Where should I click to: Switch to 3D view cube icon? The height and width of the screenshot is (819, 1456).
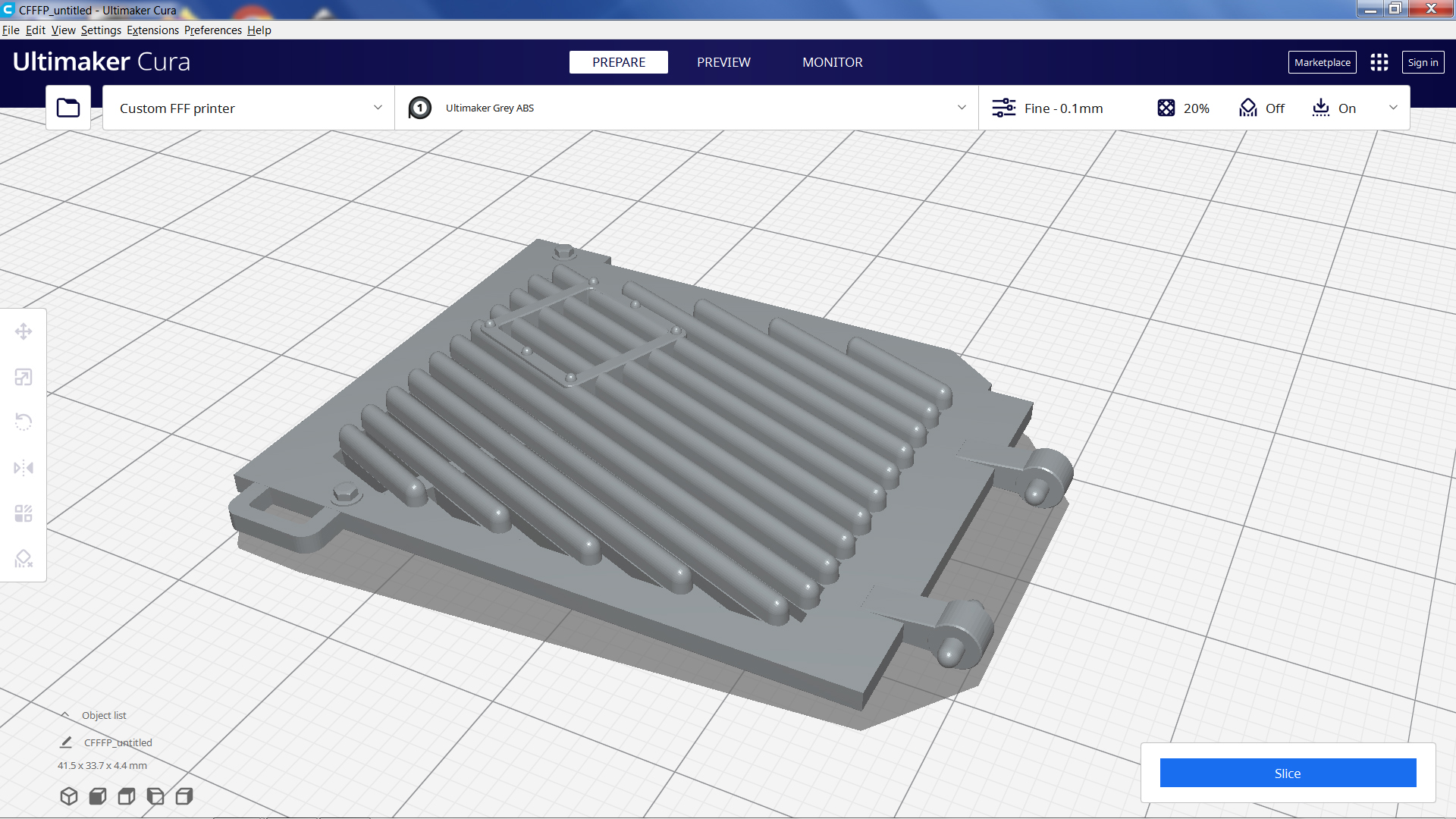pos(69,796)
